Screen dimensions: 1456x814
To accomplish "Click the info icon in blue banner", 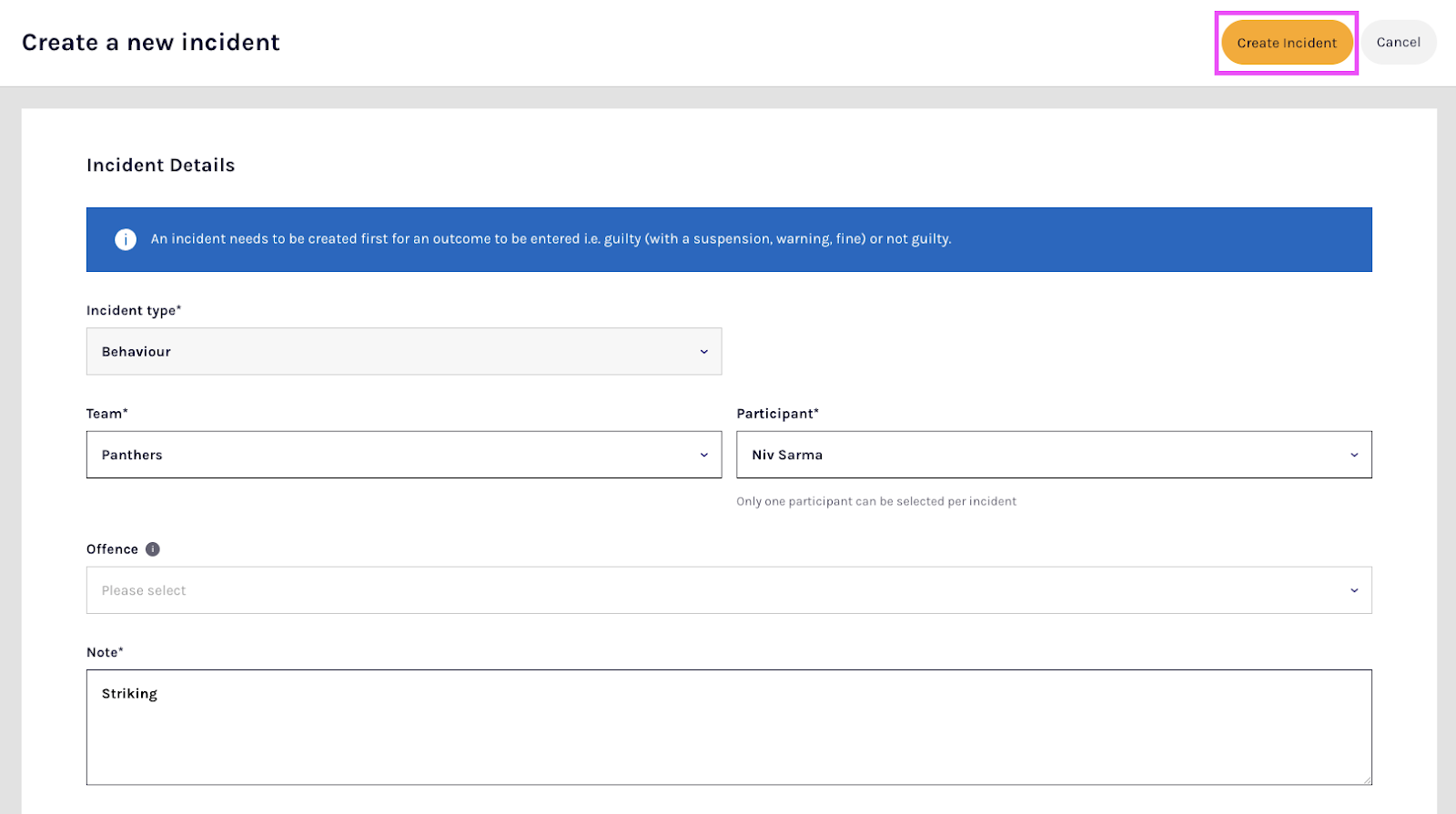I will [x=126, y=239].
